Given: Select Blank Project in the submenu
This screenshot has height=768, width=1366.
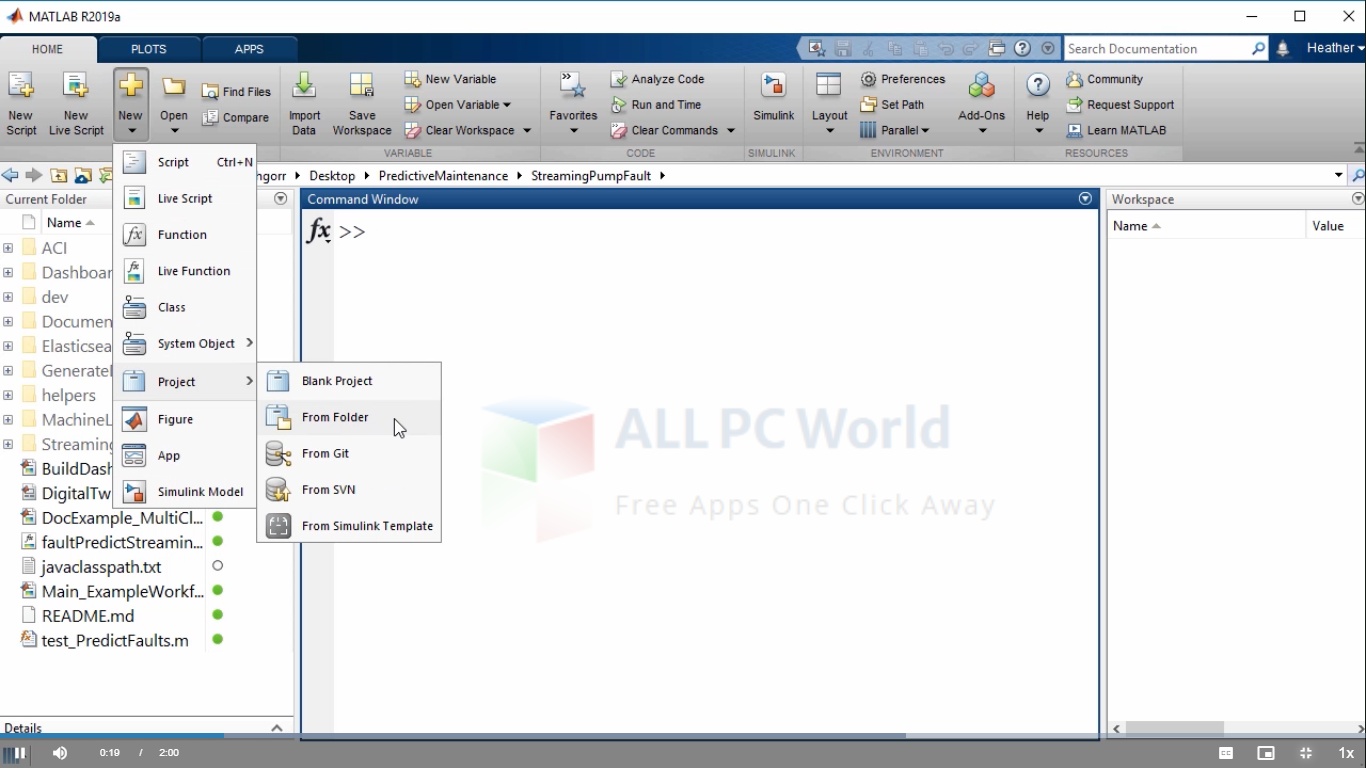Looking at the screenshot, I should pos(349,381).
